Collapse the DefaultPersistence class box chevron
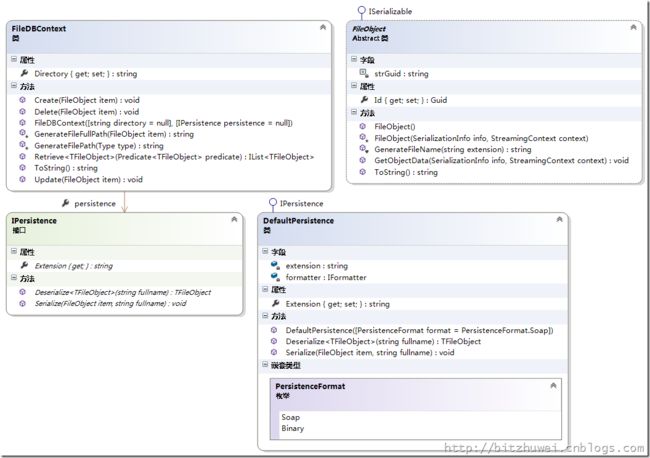 click(559, 219)
